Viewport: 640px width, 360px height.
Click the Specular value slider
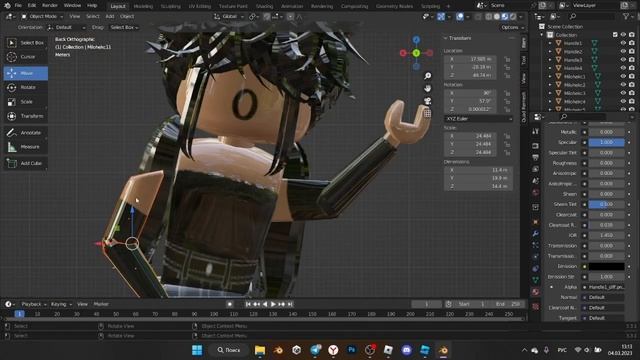pyautogui.click(x=607, y=142)
